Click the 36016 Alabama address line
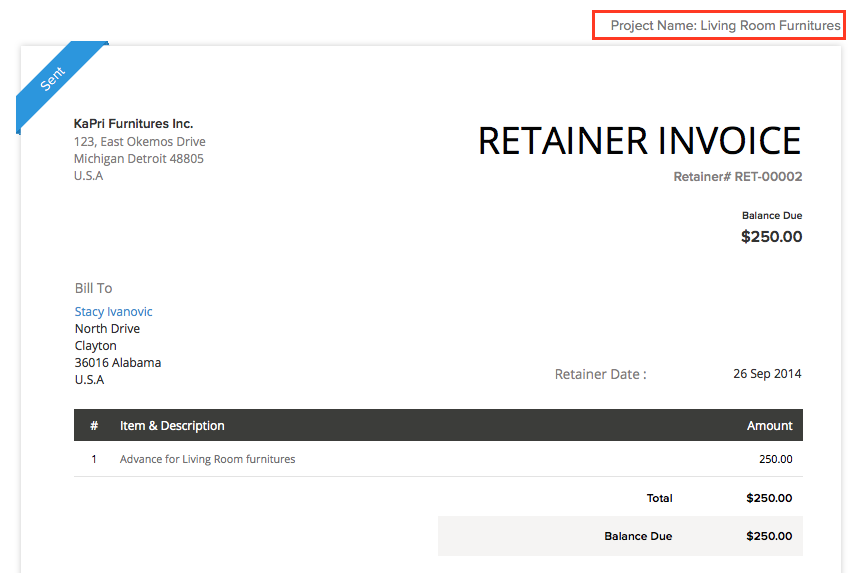This screenshot has width=857, height=573. coord(118,362)
